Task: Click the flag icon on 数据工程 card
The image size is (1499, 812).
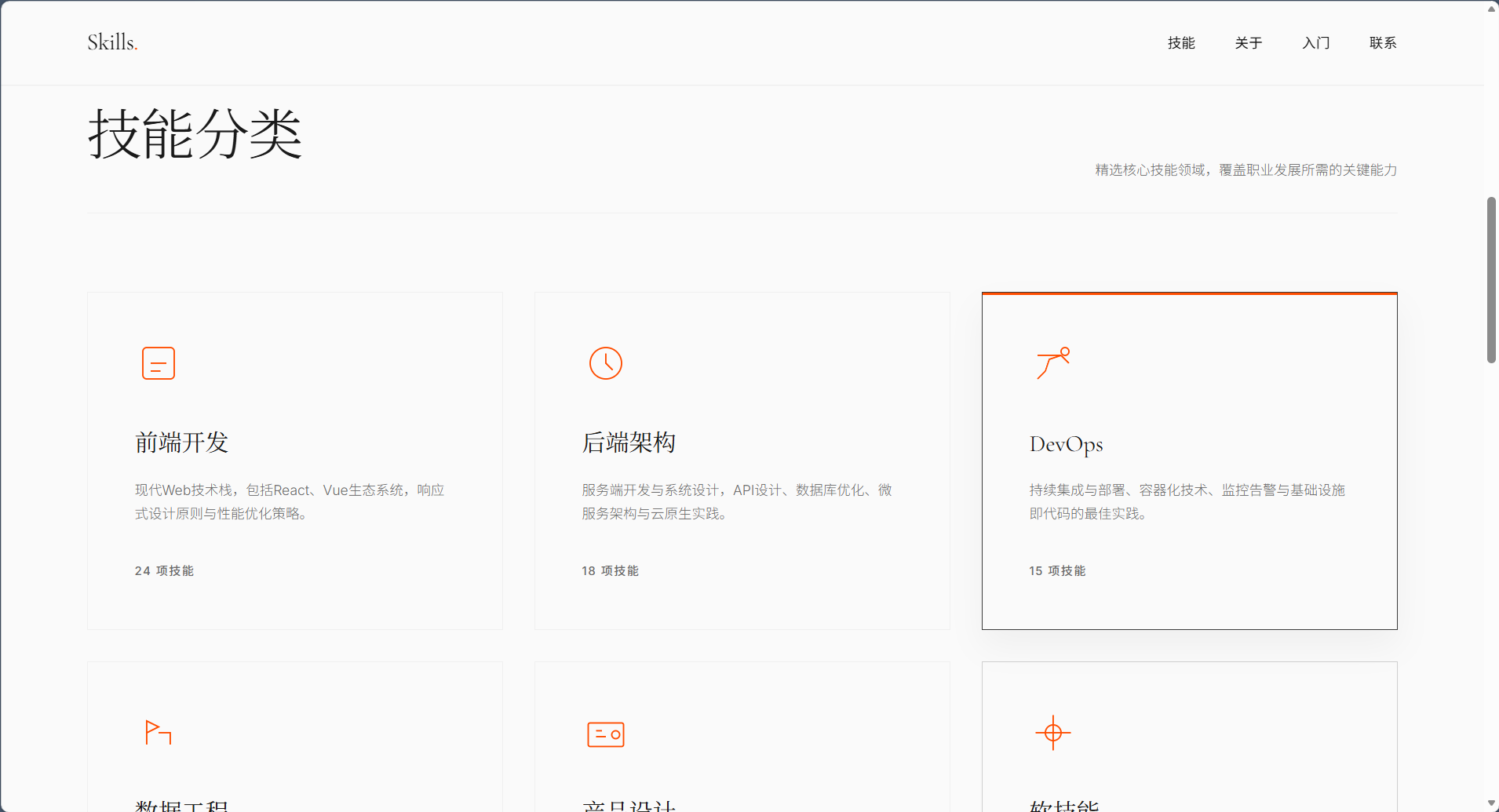Action: click(158, 733)
